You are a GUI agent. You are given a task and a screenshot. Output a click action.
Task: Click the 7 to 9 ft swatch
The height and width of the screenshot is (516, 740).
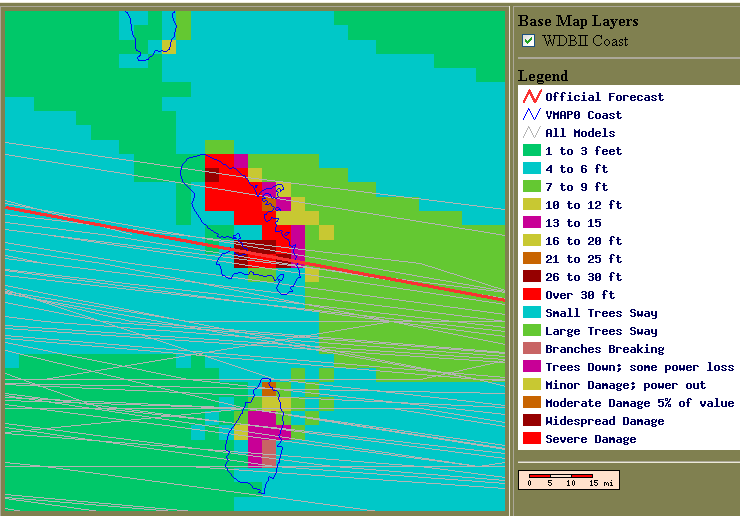point(532,186)
